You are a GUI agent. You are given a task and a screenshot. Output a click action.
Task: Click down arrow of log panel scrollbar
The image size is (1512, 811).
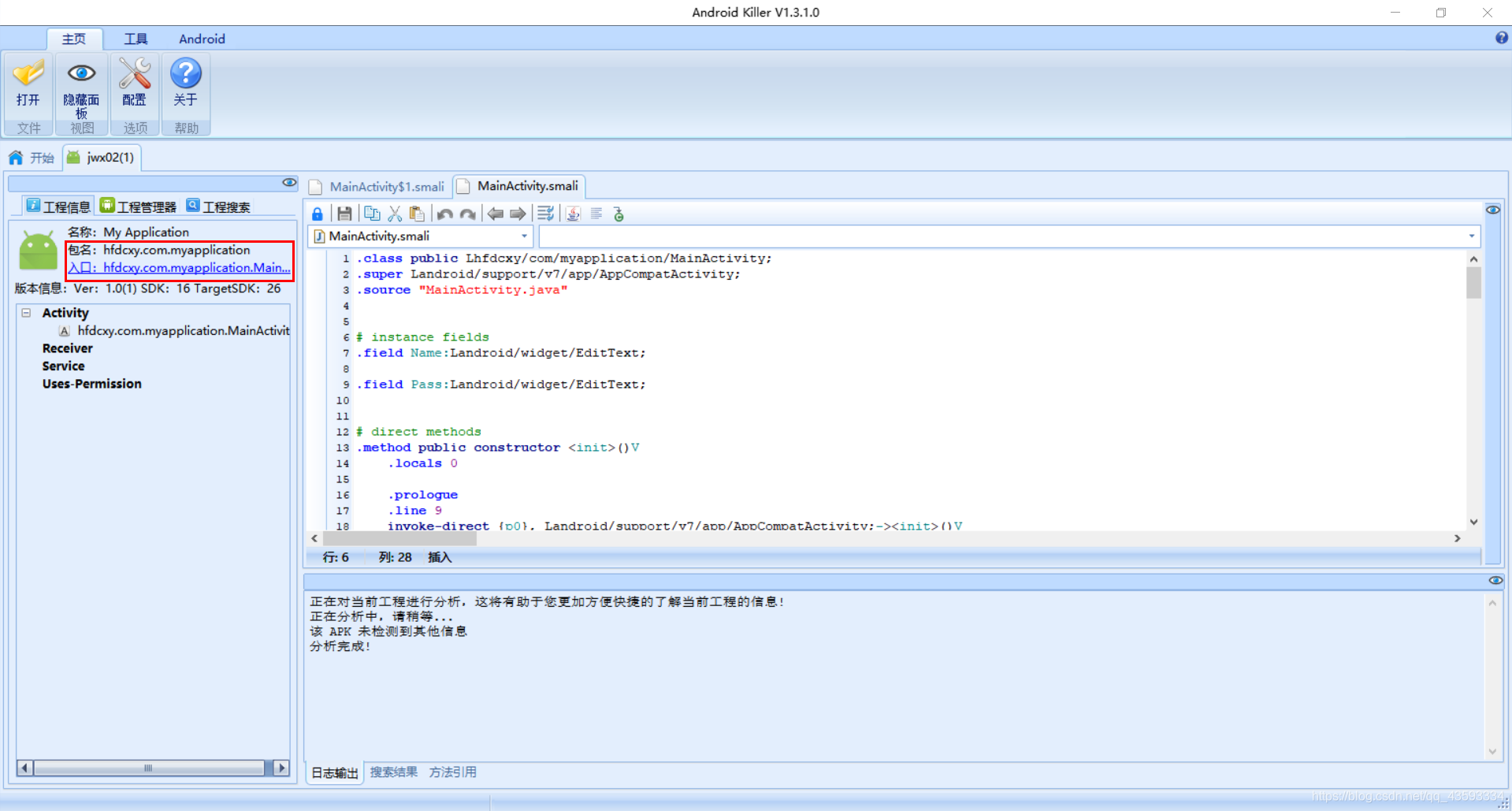point(1492,752)
